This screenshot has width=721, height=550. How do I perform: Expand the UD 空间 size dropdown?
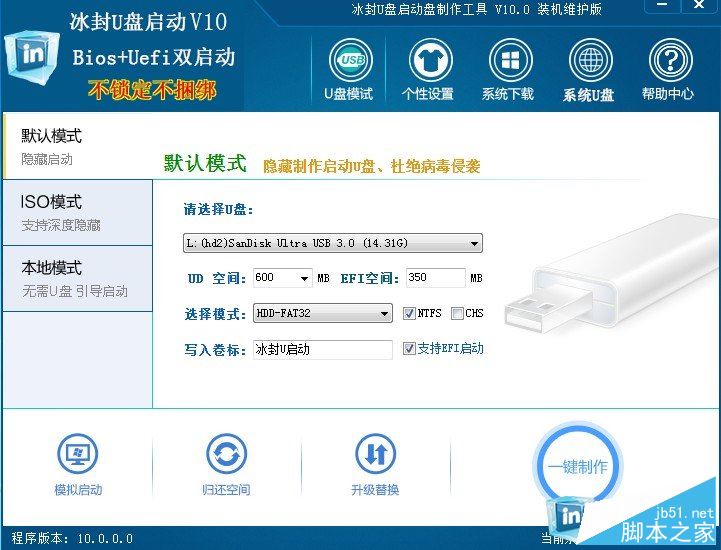tap(304, 278)
